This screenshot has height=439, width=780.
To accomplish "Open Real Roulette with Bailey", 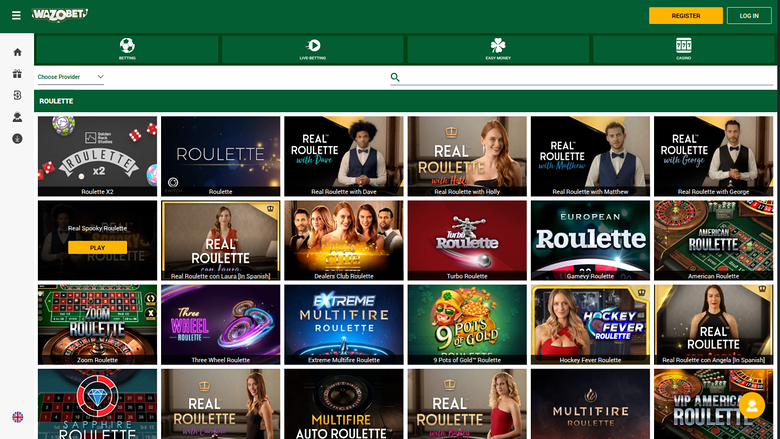I will click(x=467, y=404).
